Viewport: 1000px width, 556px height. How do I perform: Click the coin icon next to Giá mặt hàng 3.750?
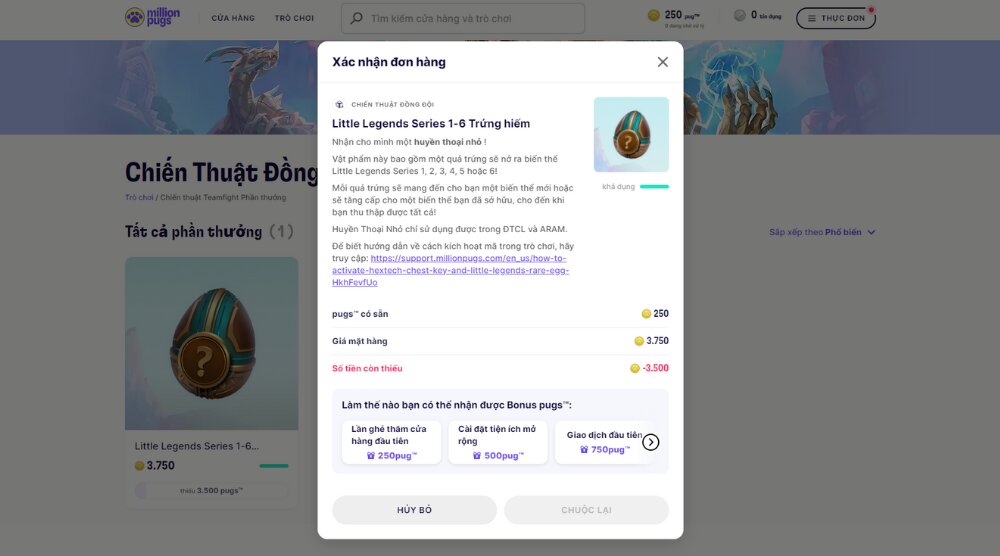pos(639,341)
